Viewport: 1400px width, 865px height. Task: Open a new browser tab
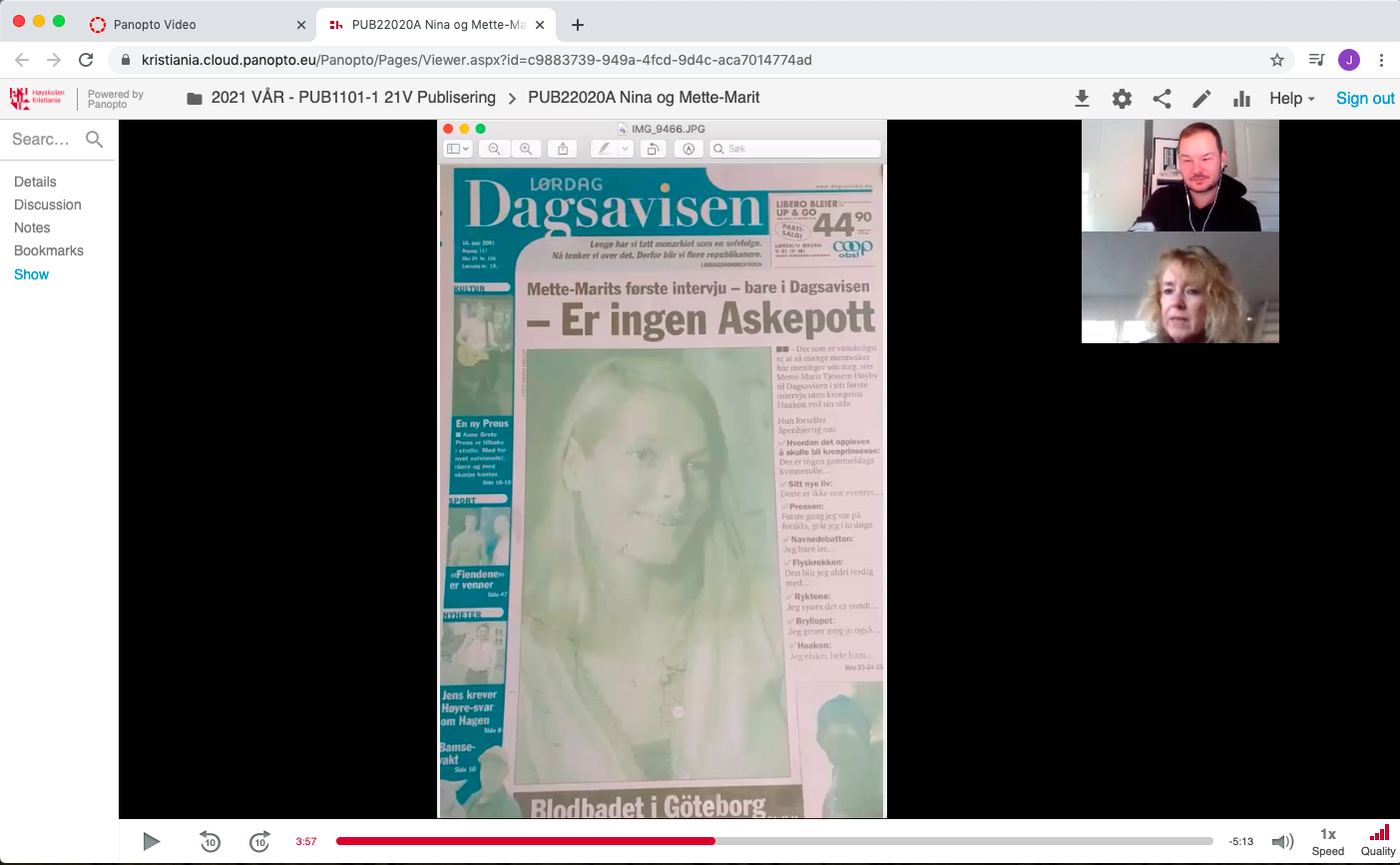point(578,25)
